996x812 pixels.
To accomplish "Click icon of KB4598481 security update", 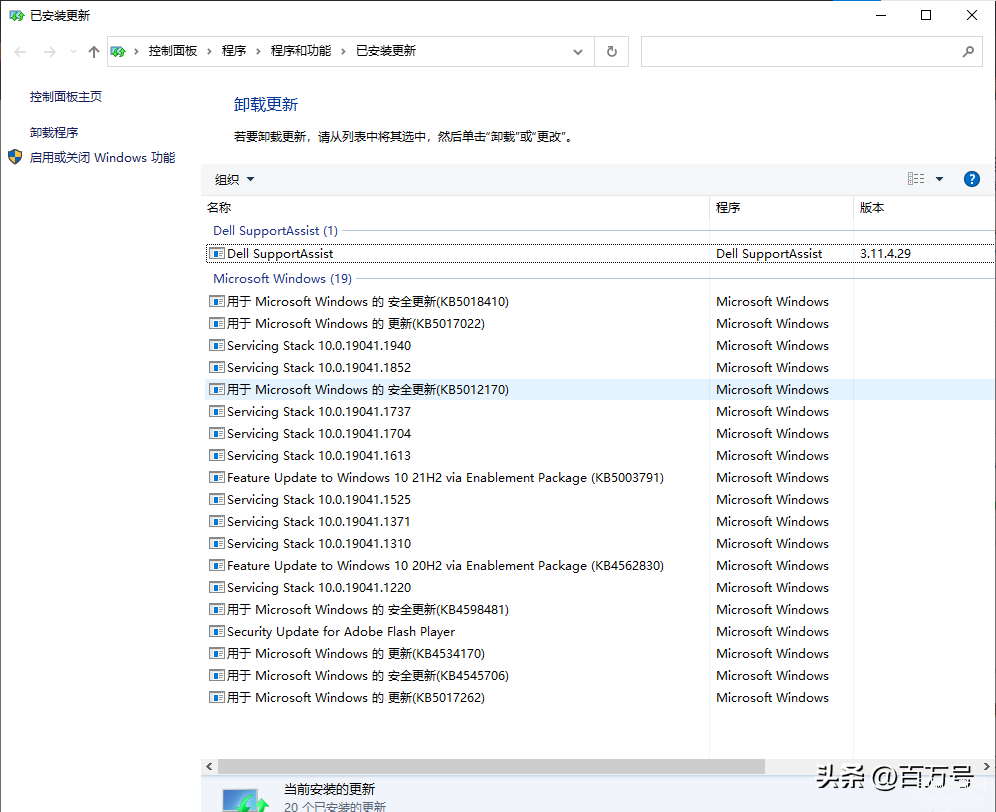I will pos(217,609).
